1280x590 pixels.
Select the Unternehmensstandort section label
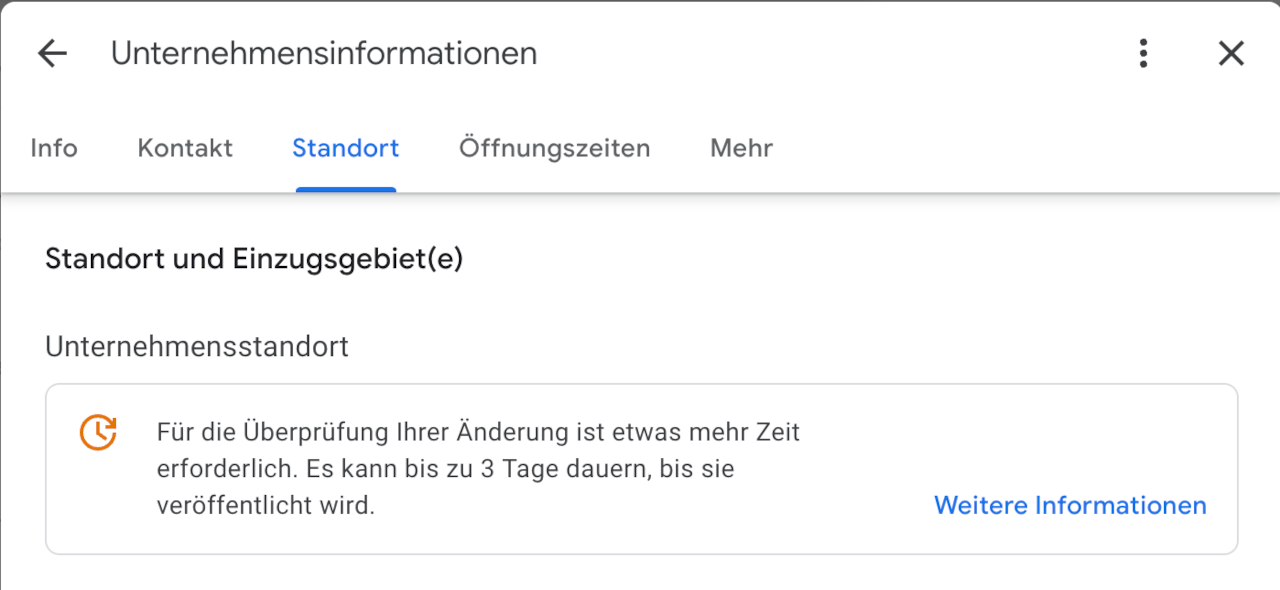[197, 347]
